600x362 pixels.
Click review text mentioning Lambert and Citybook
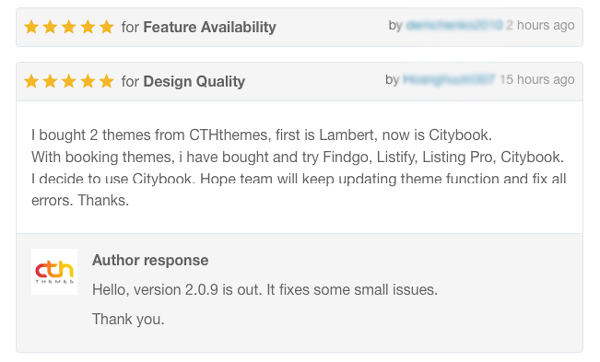(261, 135)
